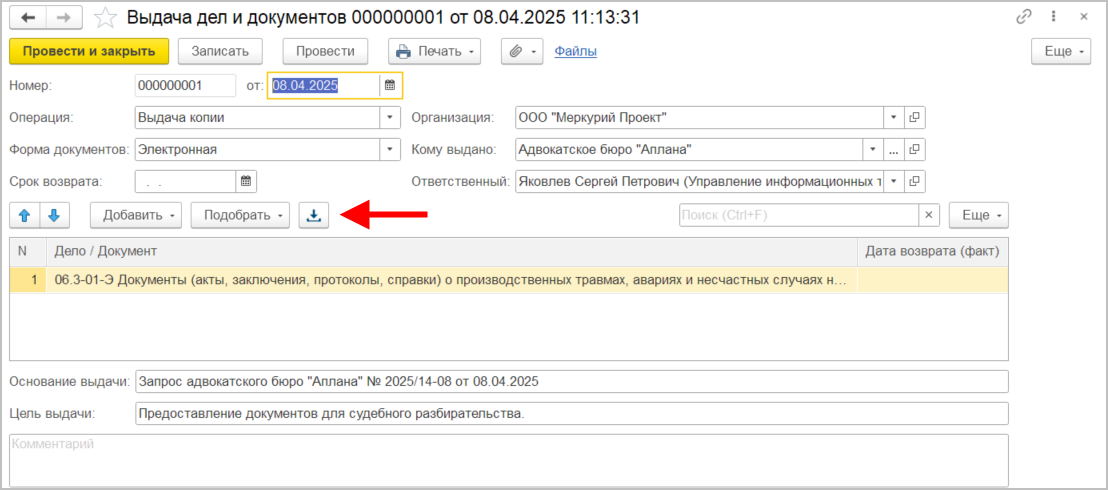Click Ответственный field Яковлев Сергей Петрович
The height and width of the screenshot is (490, 1108).
[x=700, y=181]
